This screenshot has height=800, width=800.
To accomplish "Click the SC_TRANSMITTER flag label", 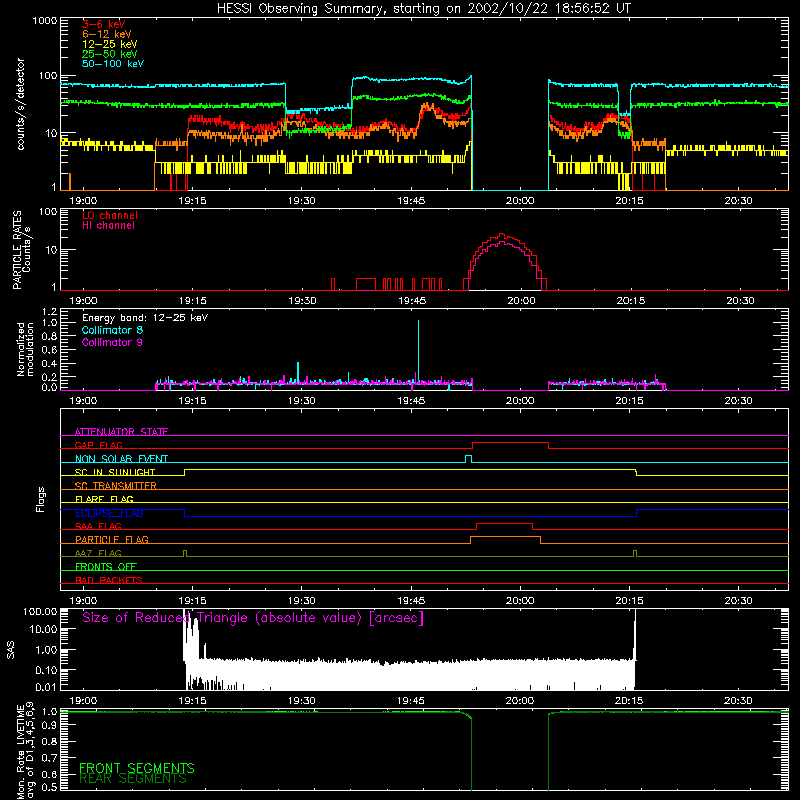I will tap(116, 485).
